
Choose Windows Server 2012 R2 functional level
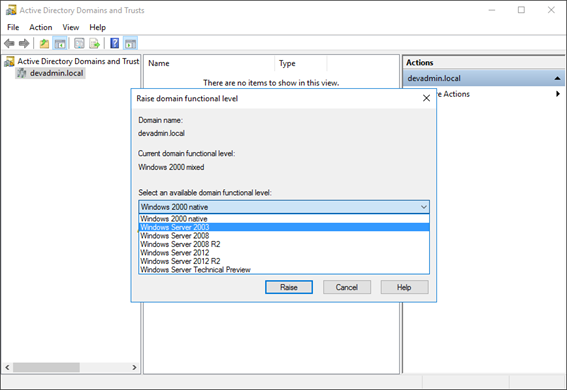point(284,261)
